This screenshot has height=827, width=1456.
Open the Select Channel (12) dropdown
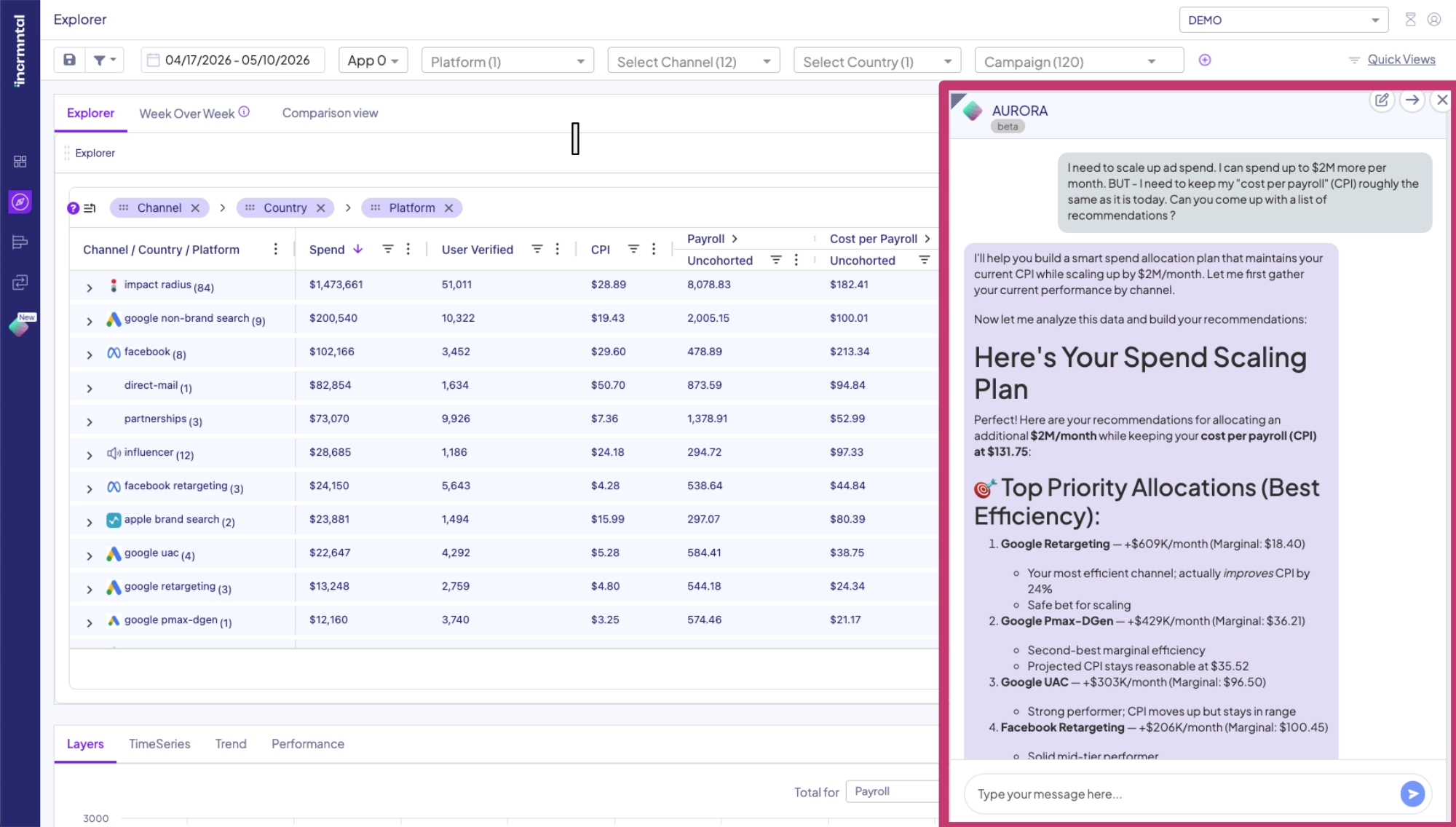(x=694, y=61)
